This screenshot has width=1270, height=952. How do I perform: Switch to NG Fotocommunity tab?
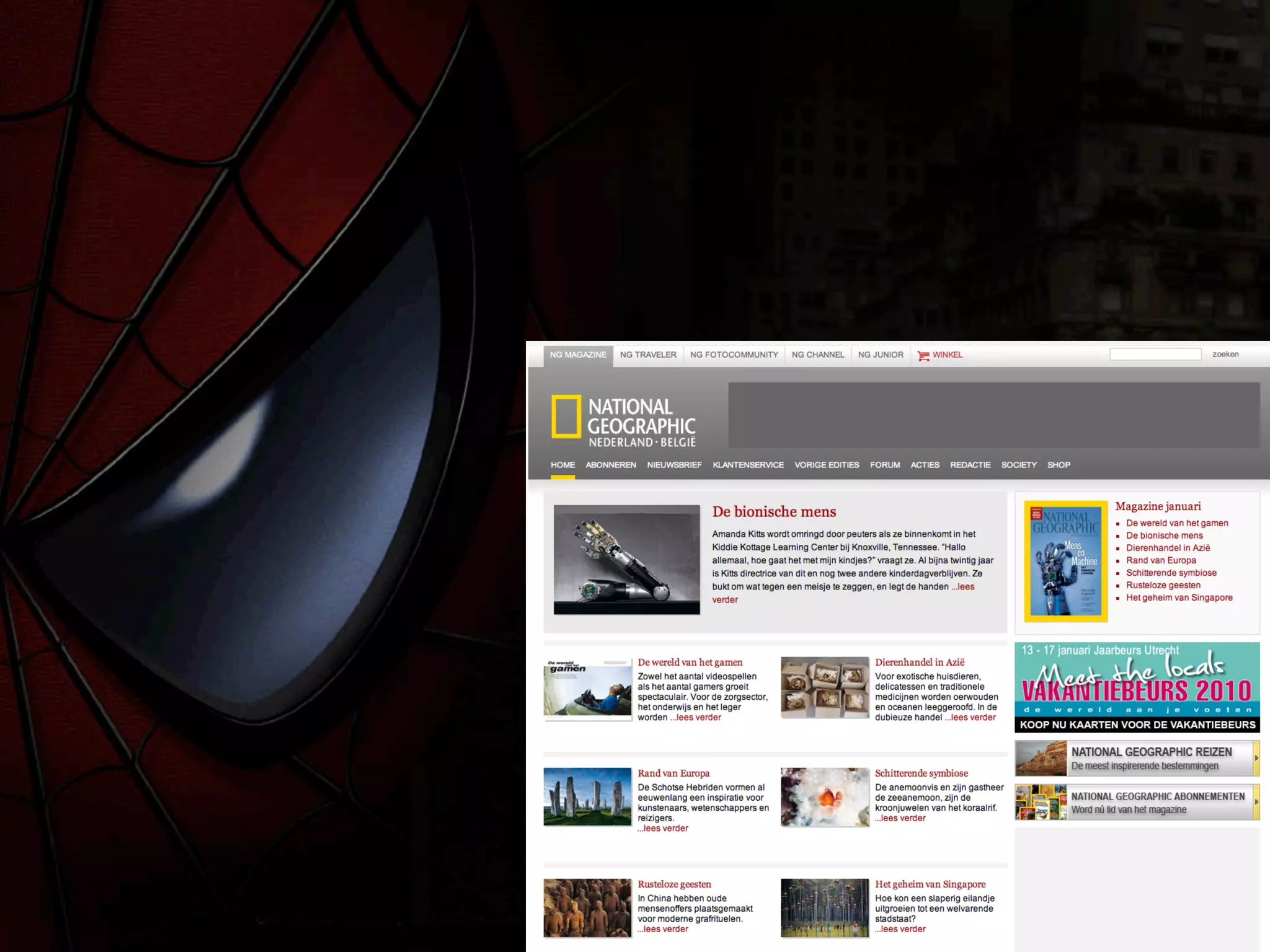pos(734,355)
